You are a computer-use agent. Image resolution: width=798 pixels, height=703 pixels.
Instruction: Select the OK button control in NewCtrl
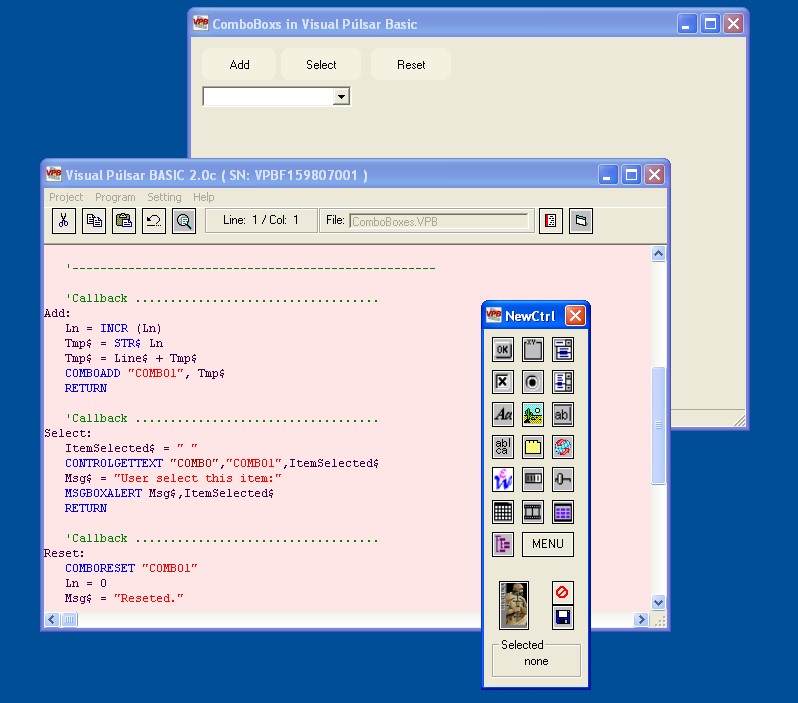point(502,350)
